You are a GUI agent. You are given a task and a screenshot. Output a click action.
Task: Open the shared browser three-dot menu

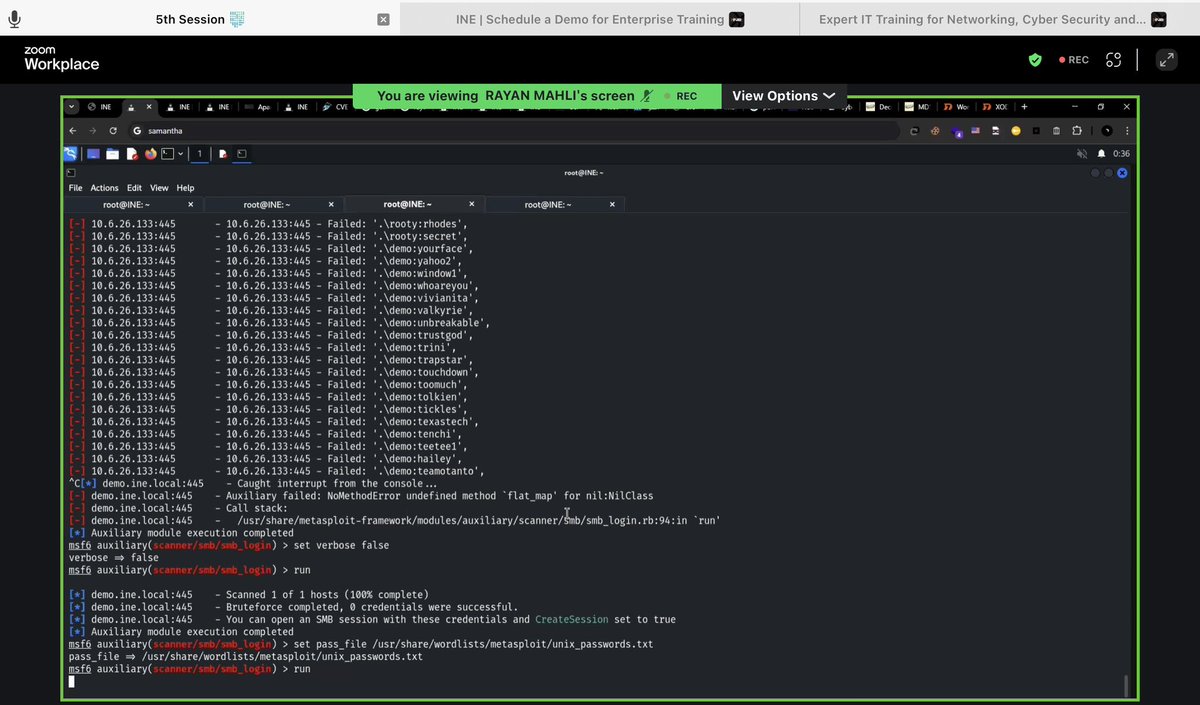click(x=1126, y=131)
